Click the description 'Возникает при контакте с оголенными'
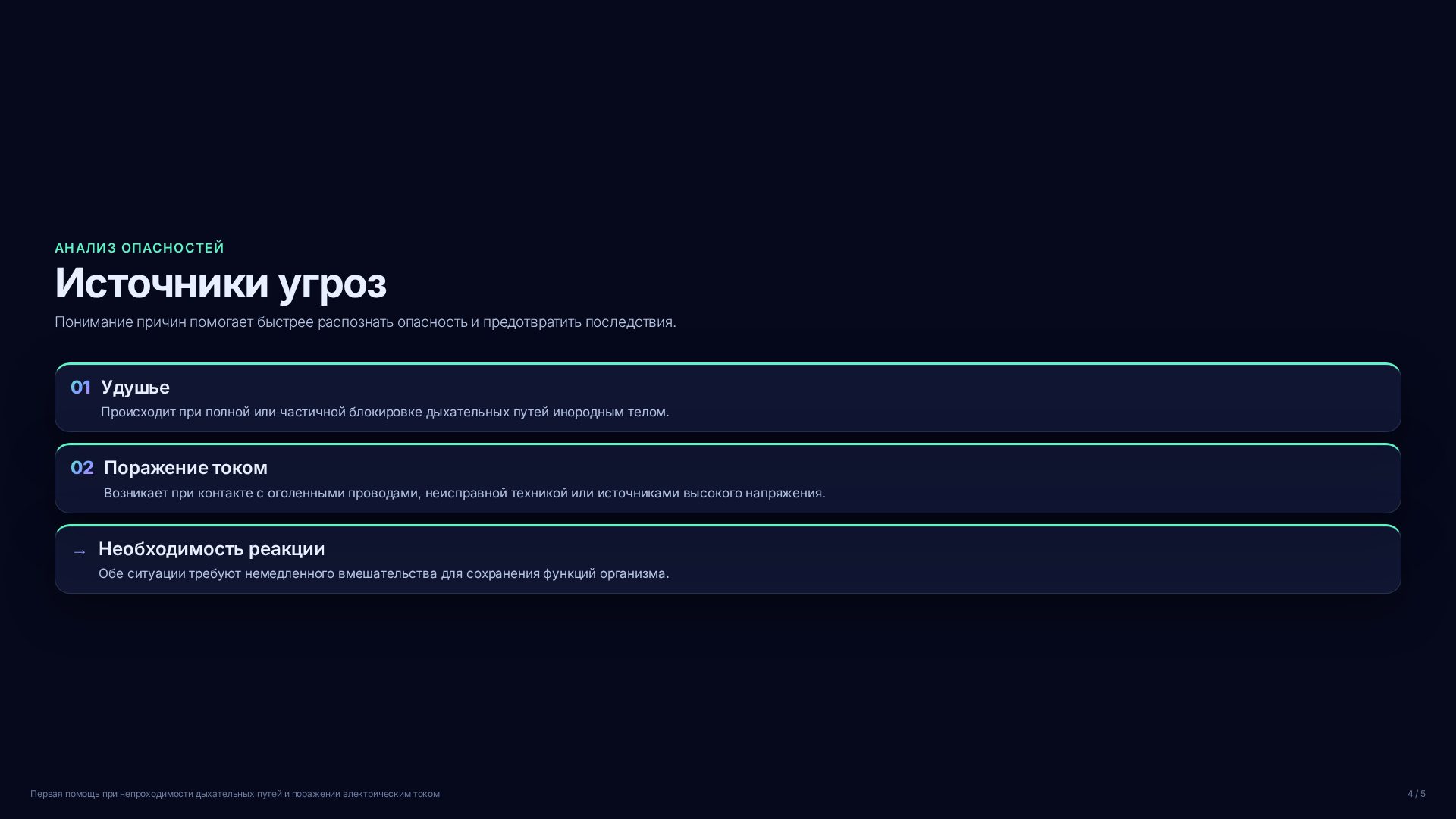1456x819 pixels. click(465, 494)
